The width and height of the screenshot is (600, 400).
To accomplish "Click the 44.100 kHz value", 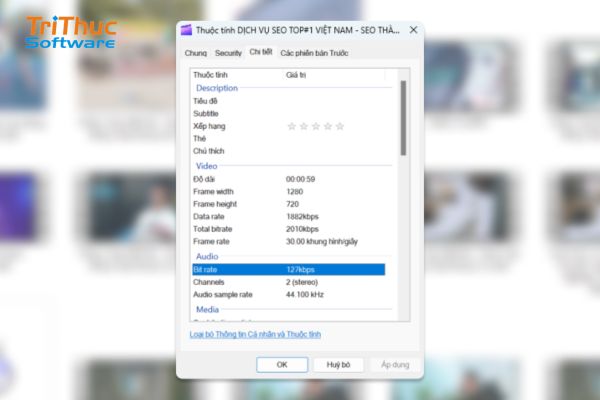I will click(305, 294).
